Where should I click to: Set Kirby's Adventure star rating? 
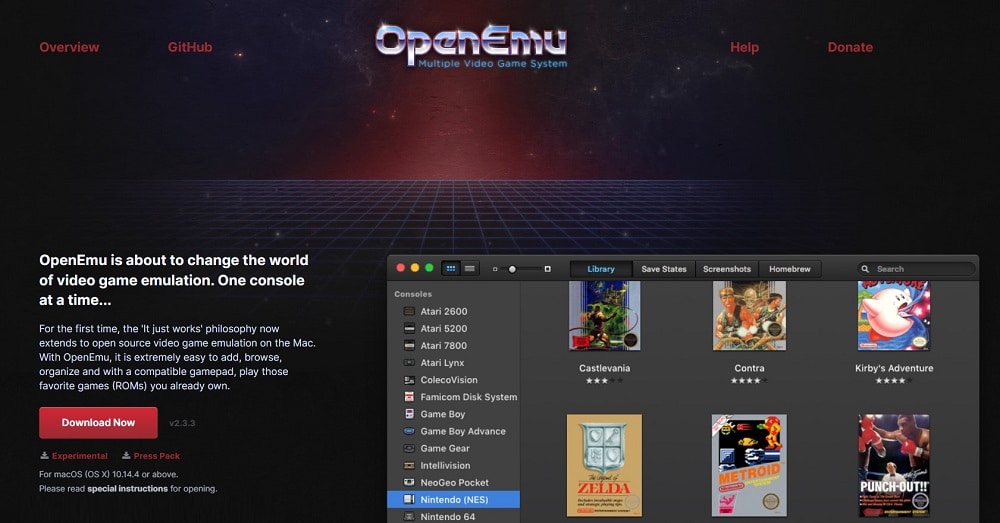(x=893, y=381)
